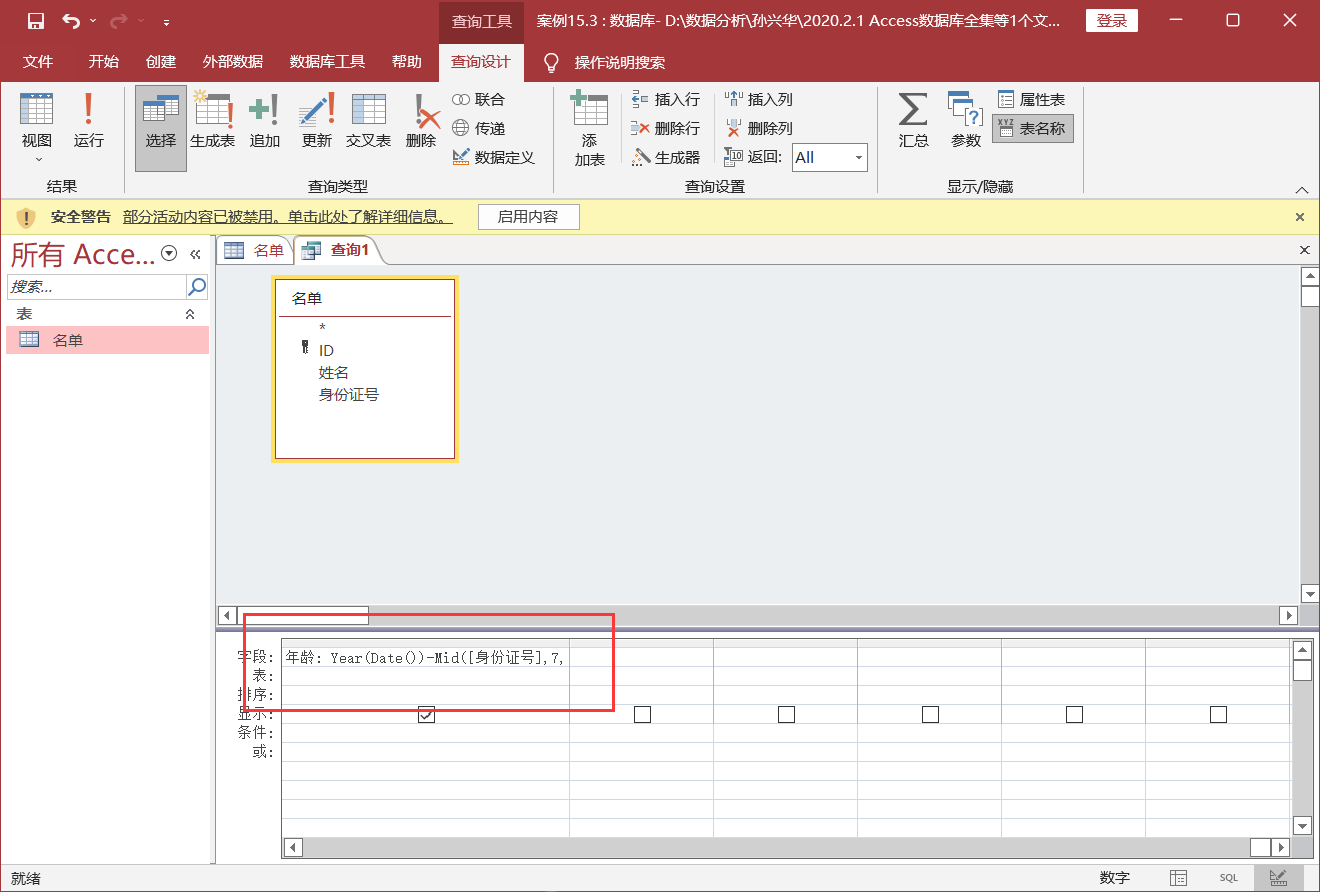Choose 生成表 make-table query
Viewport: 1320px width, 892px height.
pyautogui.click(x=213, y=121)
